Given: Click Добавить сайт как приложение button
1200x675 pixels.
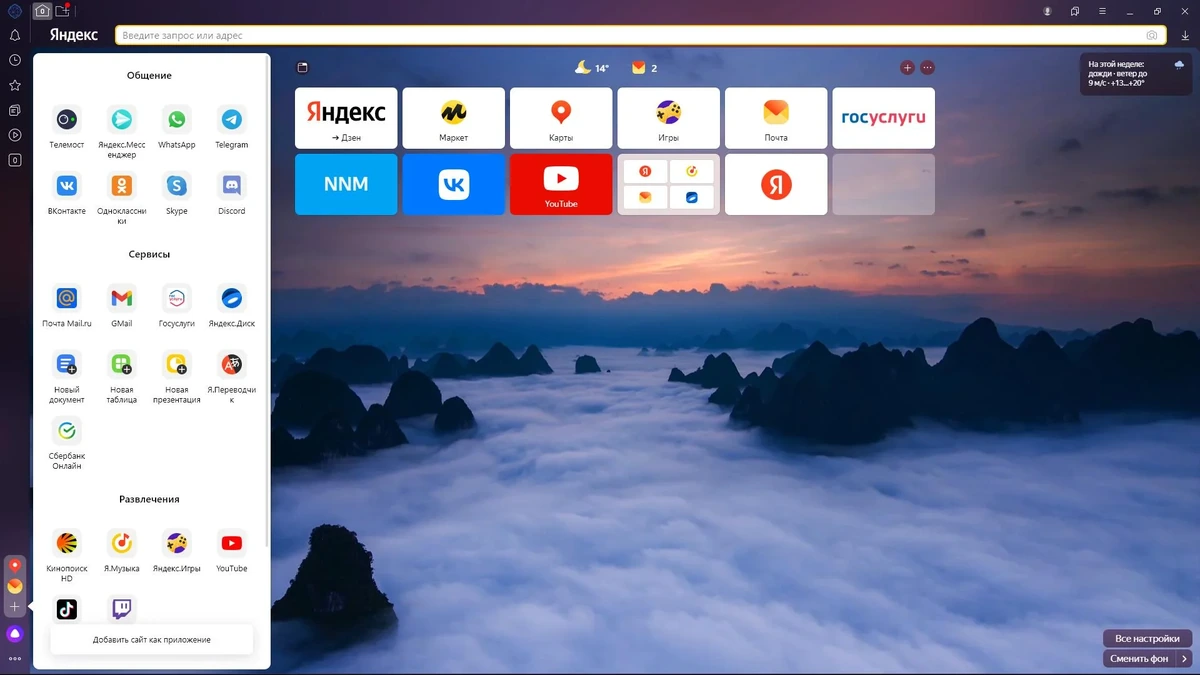Looking at the screenshot, I should point(151,639).
